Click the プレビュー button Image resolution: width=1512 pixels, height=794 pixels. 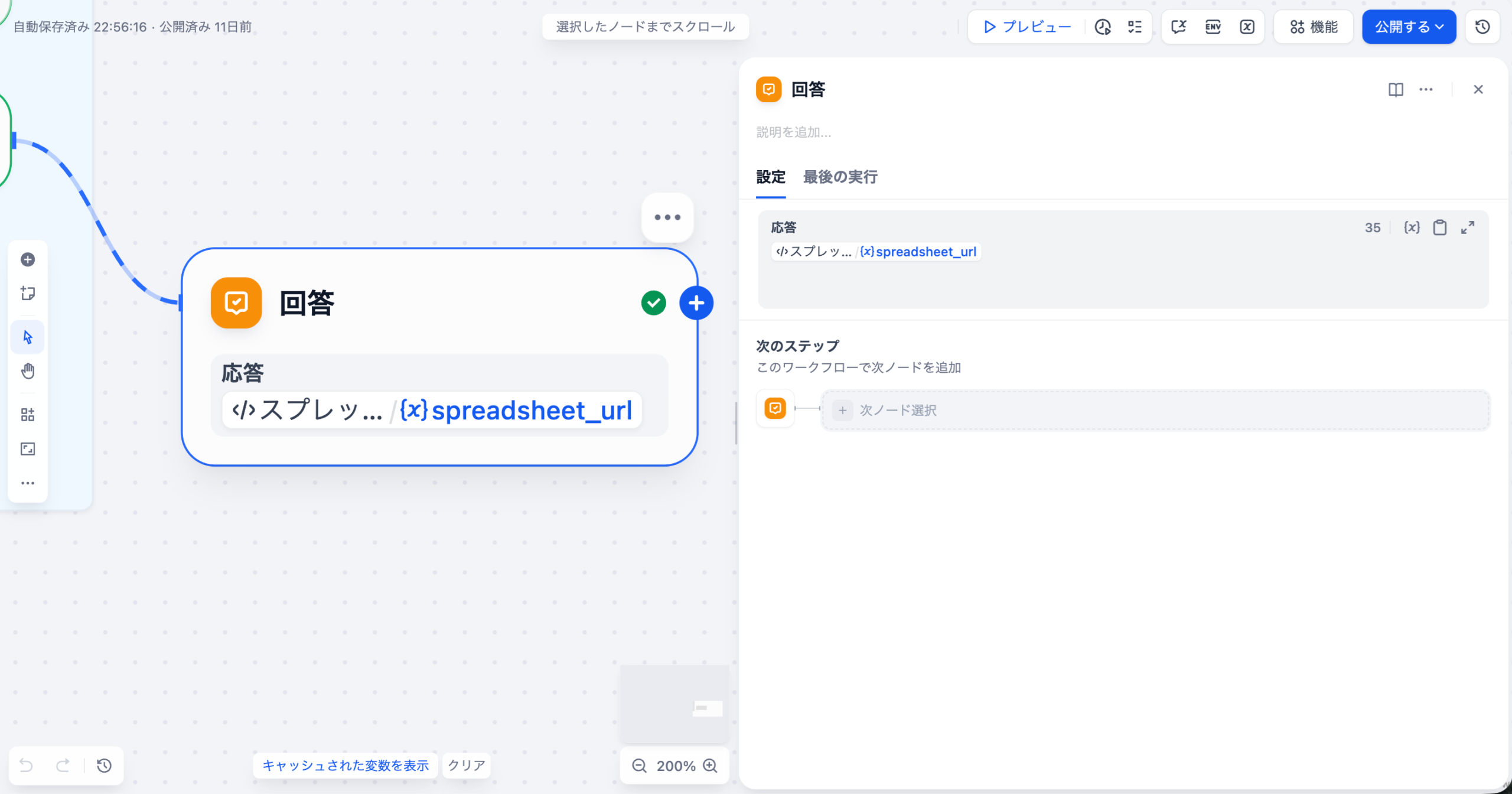[1027, 27]
